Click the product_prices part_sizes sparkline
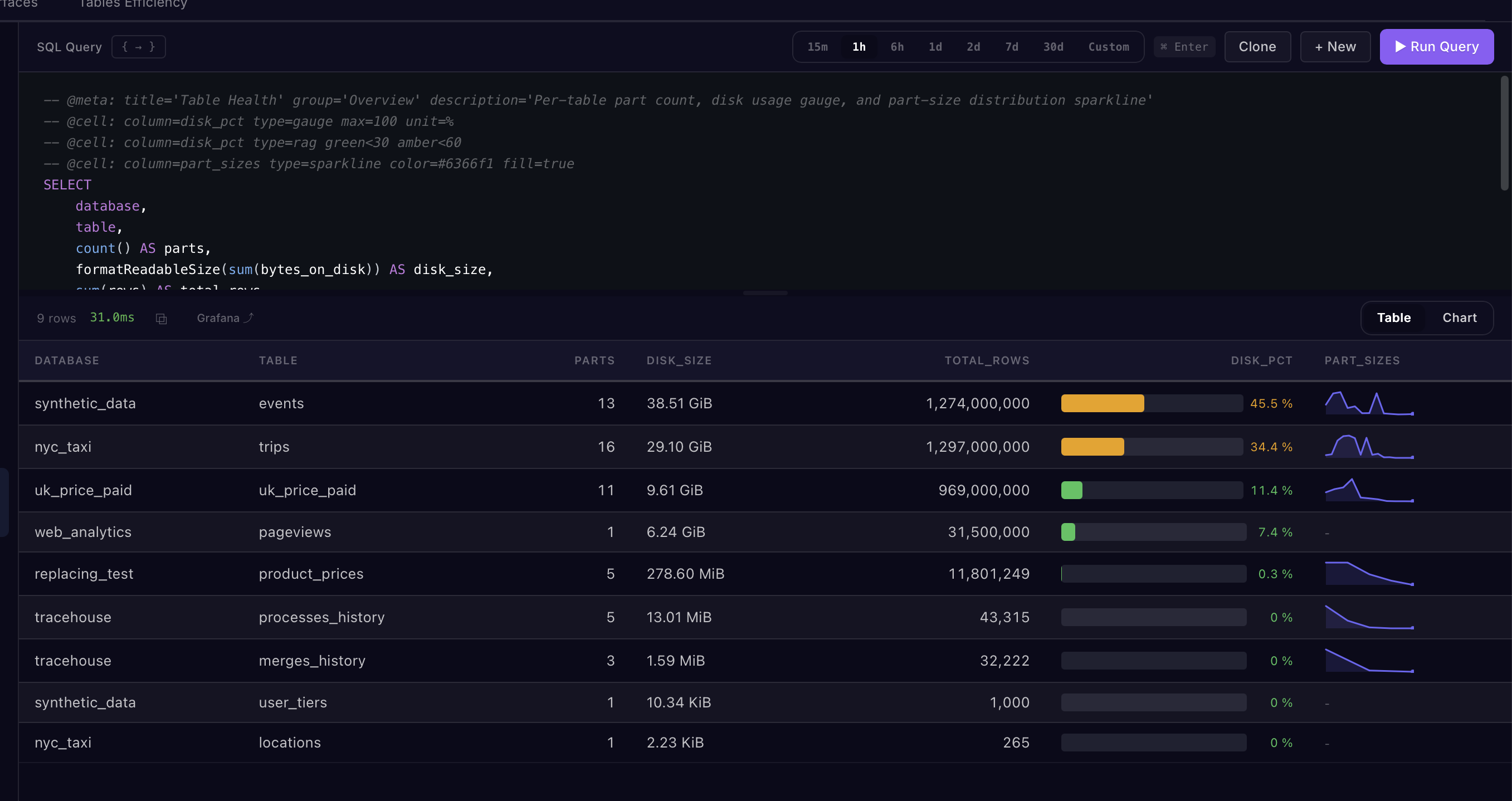Image resolution: width=1512 pixels, height=801 pixels. click(x=1369, y=573)
